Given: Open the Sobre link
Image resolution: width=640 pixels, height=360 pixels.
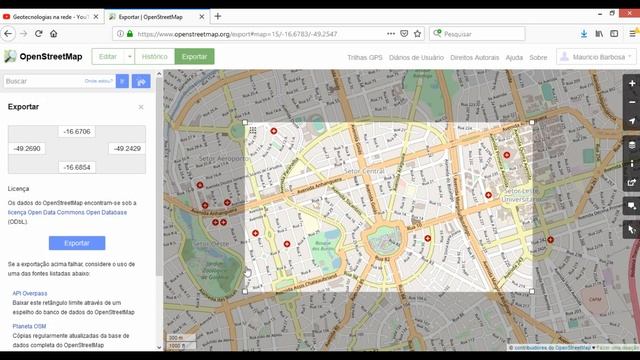Looking at the screenshot, I should point(538,58).
